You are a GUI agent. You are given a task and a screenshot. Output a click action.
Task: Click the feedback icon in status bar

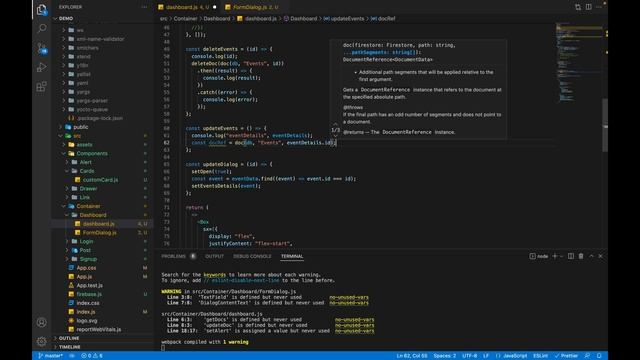tap(587, 356)
